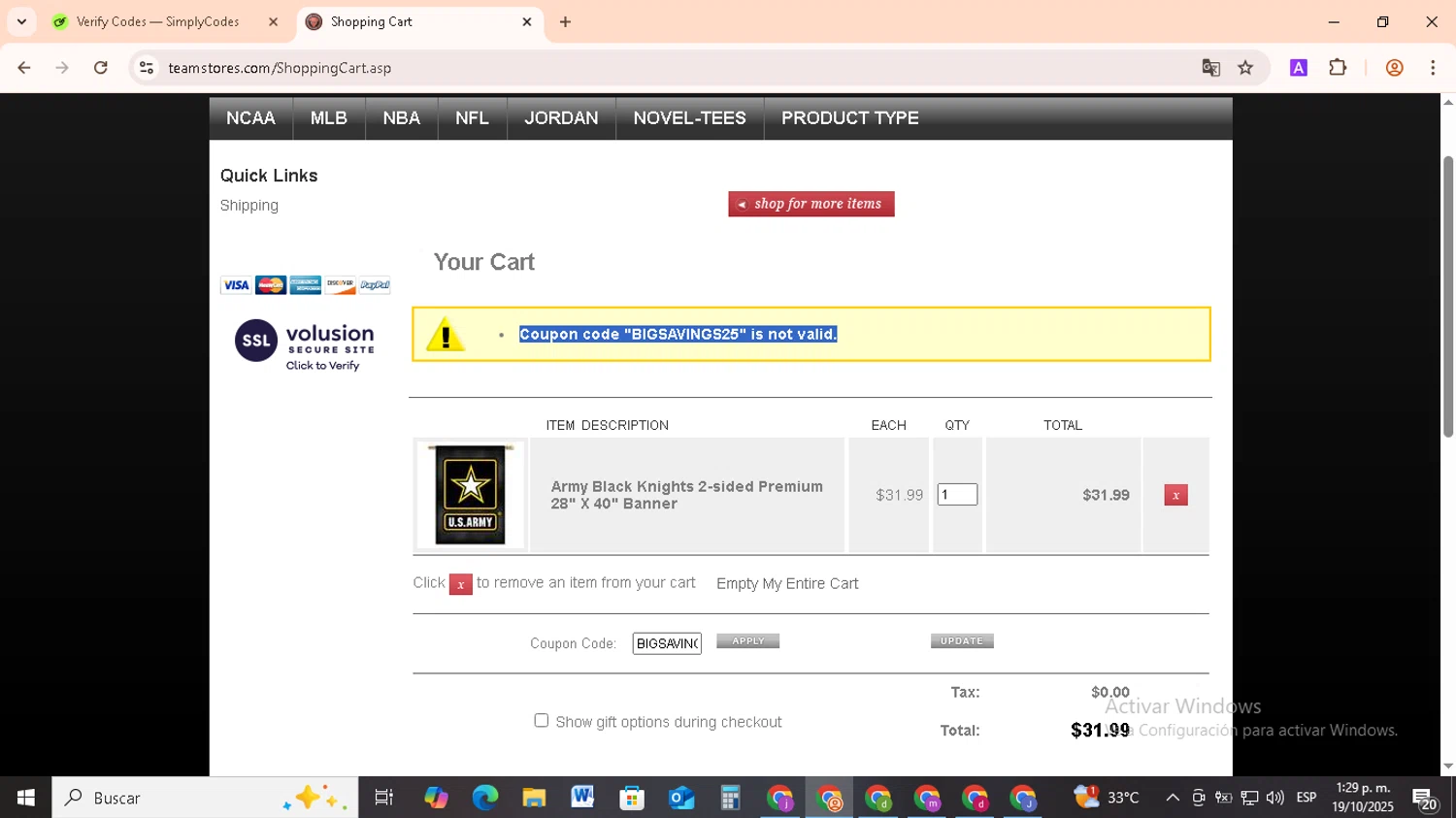Open the NOVEL-TEES menu

(689, 118)
